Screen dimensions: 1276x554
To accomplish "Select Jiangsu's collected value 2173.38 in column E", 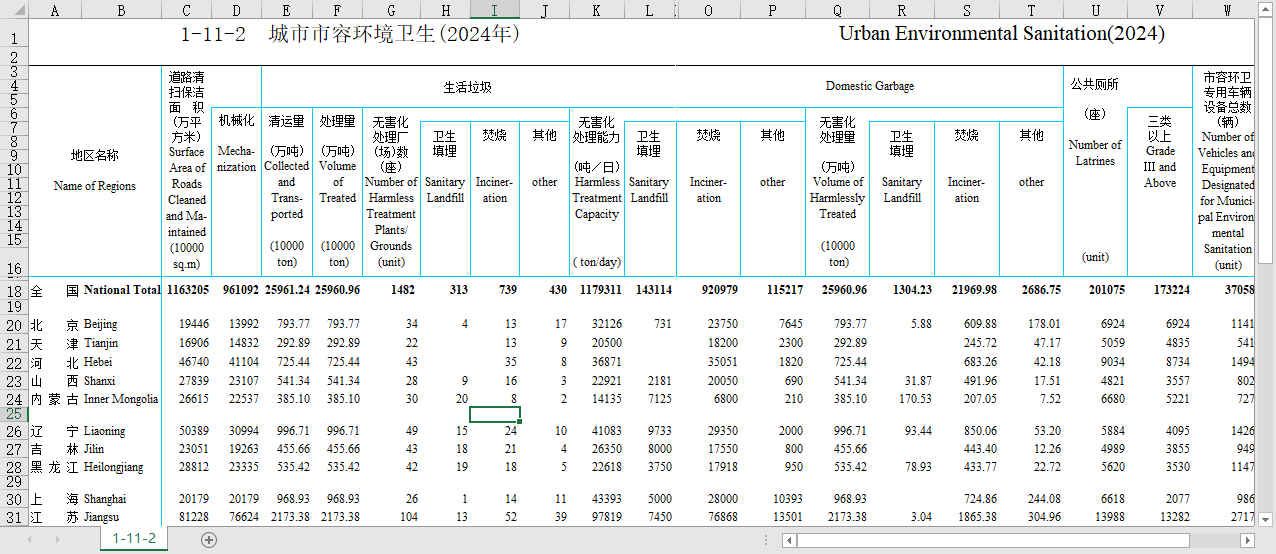I will 286,517.
